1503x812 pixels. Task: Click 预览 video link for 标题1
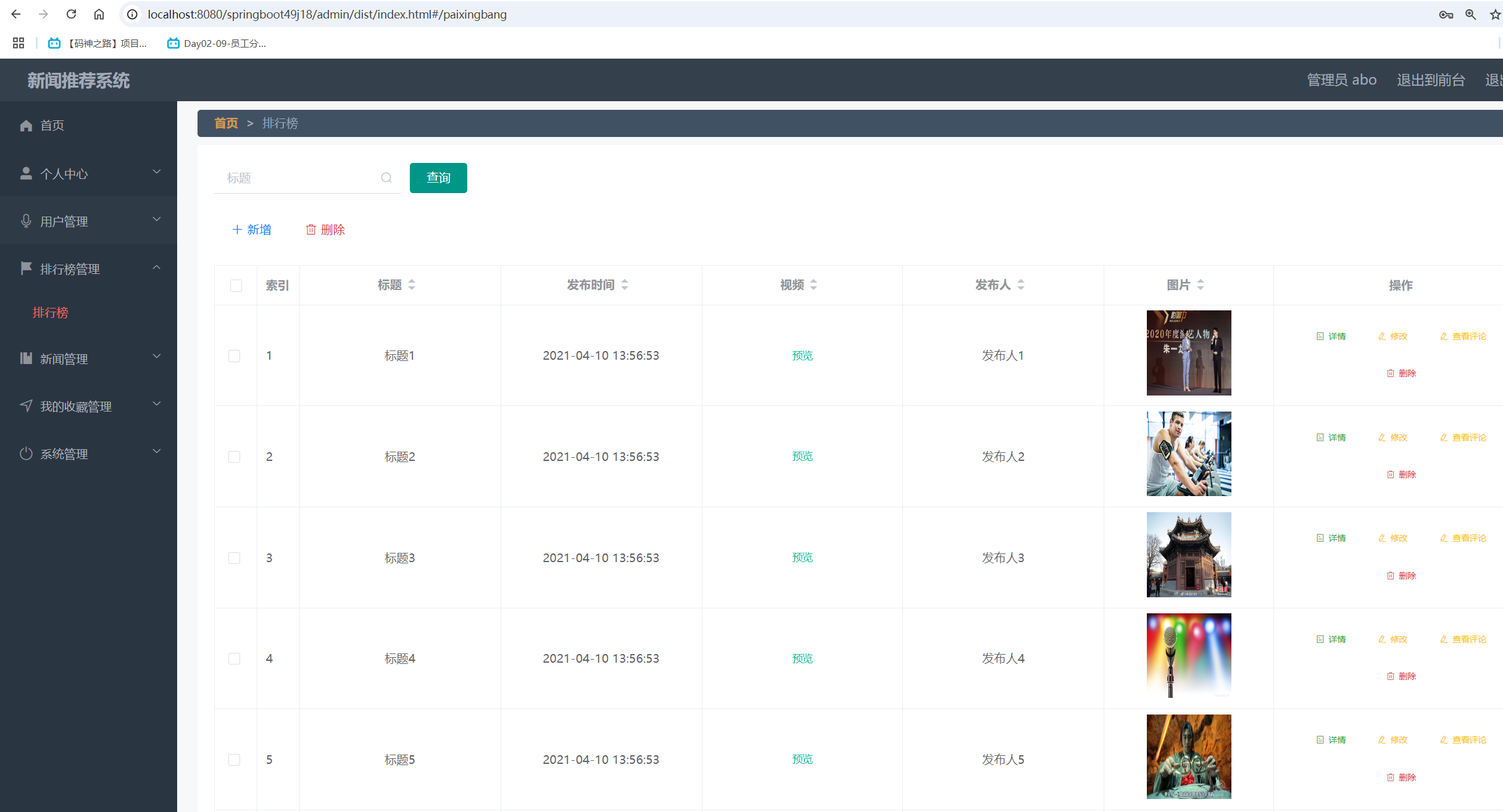click(x=802, y=355)
